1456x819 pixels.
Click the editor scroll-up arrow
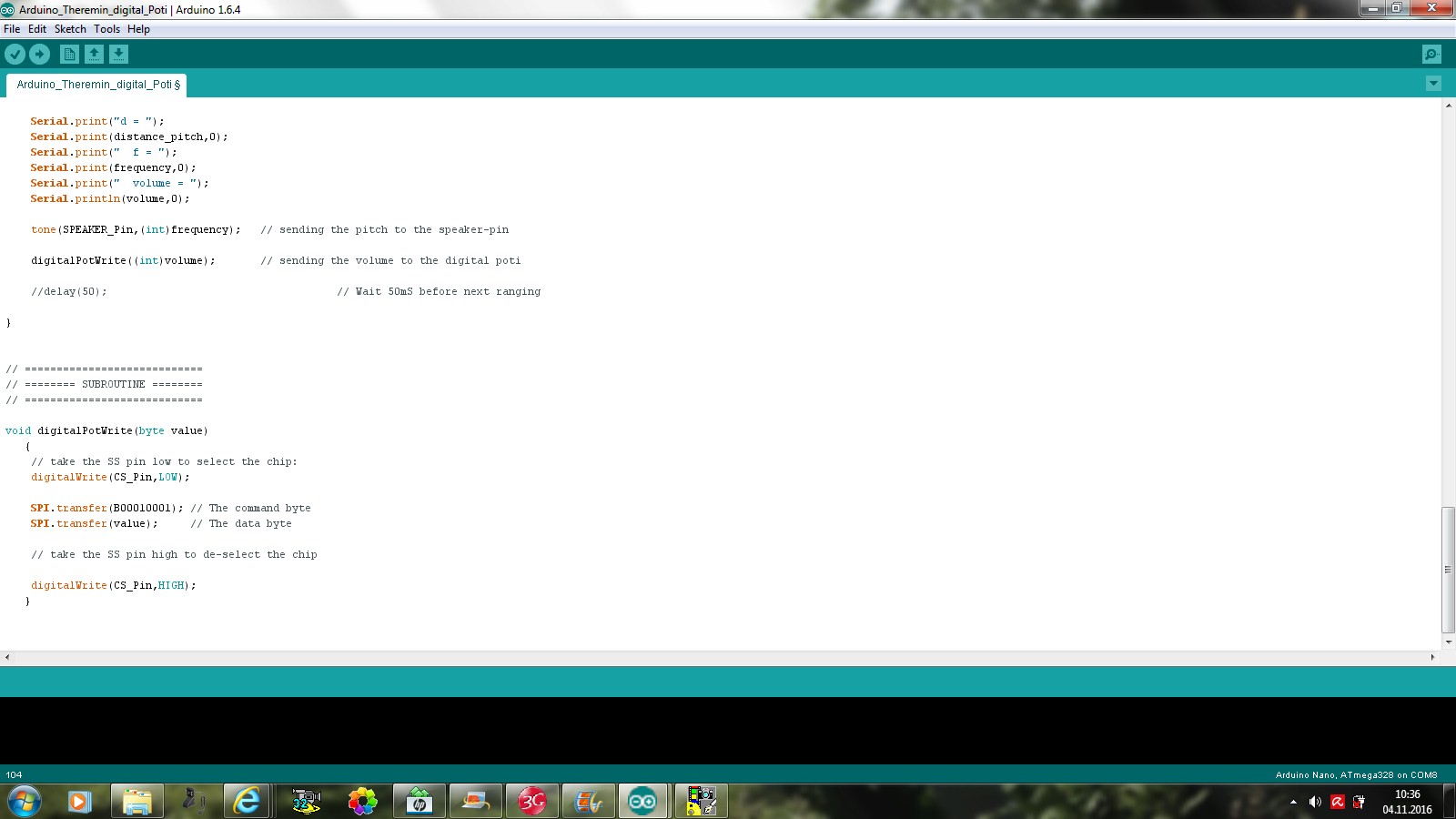click(x=1448, y=106)
